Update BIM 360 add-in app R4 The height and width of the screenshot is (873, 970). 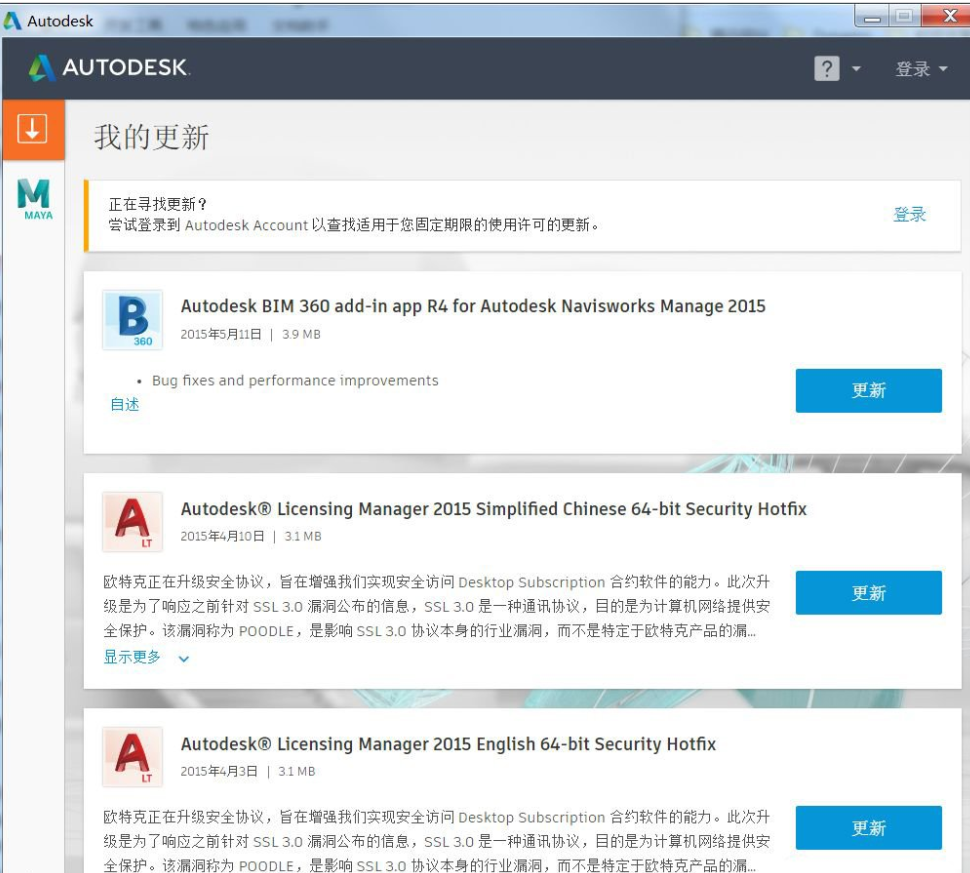[869, 390]
